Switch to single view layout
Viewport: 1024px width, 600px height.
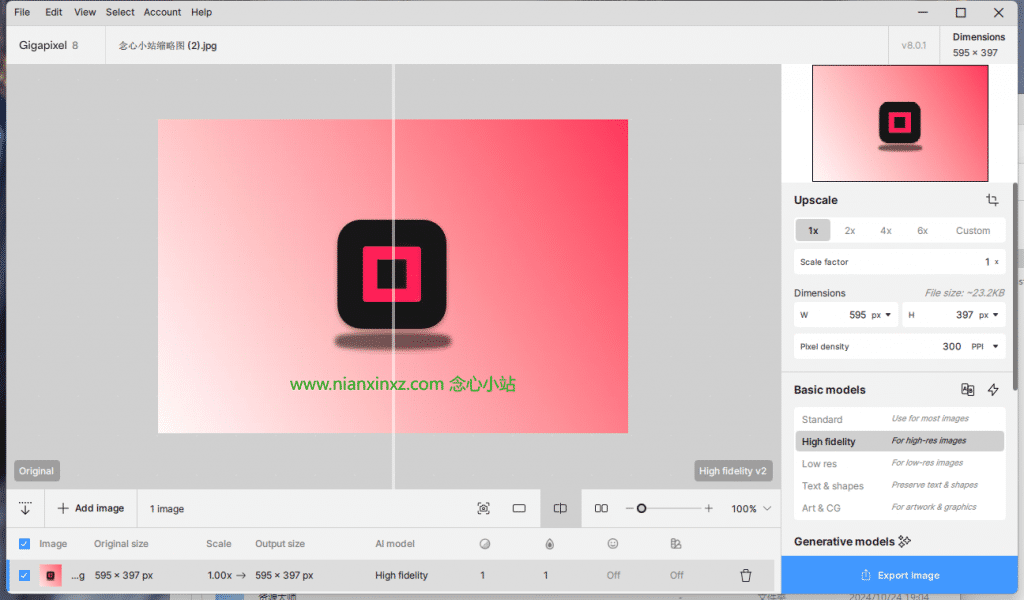click(519, 509)
